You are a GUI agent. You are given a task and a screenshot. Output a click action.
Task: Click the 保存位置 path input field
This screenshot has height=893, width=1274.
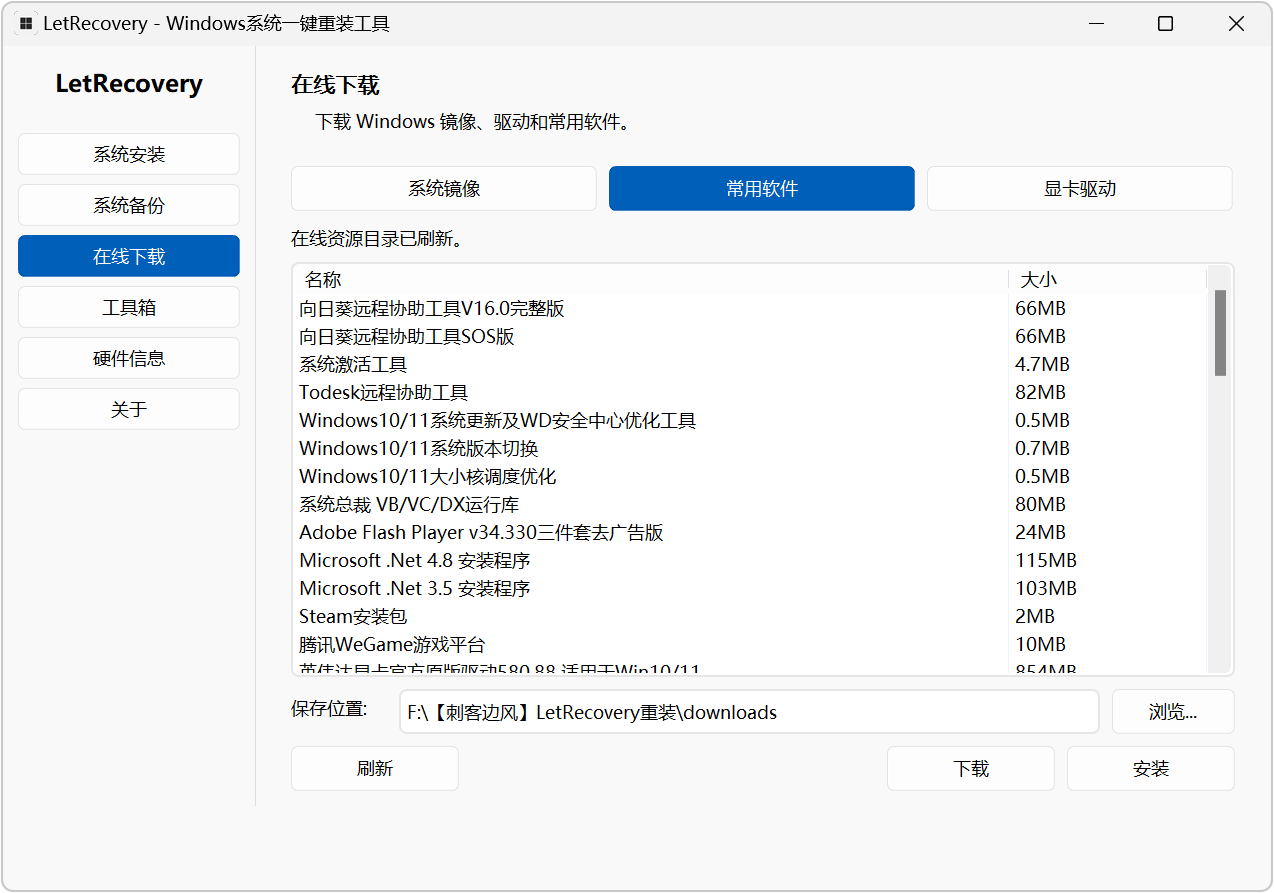point(749,712)
